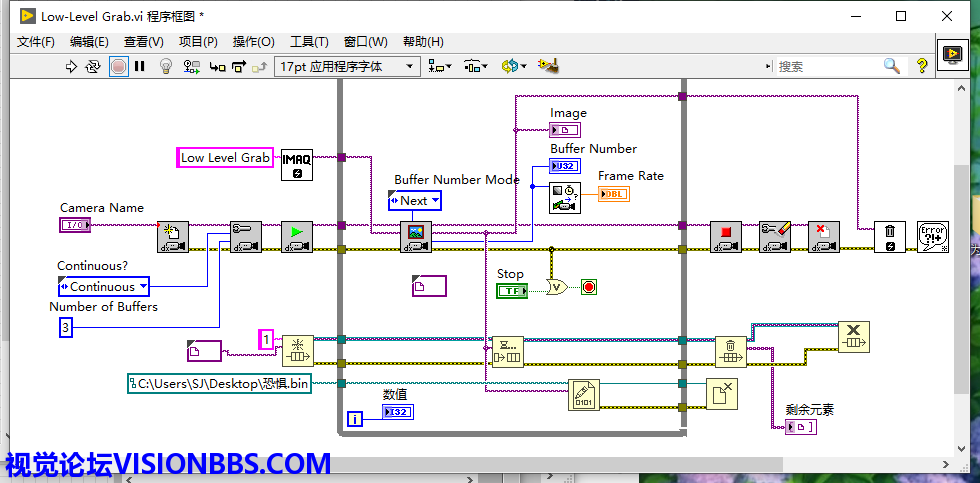The width and height of the screenshot is (980, 483).
Task: Click the Pause button in the toolbar
Action: (140, 66)
